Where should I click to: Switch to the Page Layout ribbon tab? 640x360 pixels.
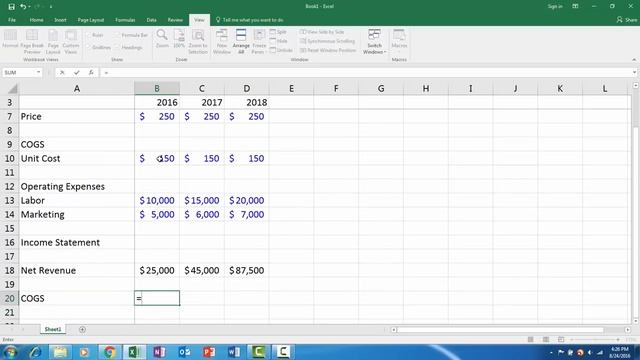click(x=91, y=20)
